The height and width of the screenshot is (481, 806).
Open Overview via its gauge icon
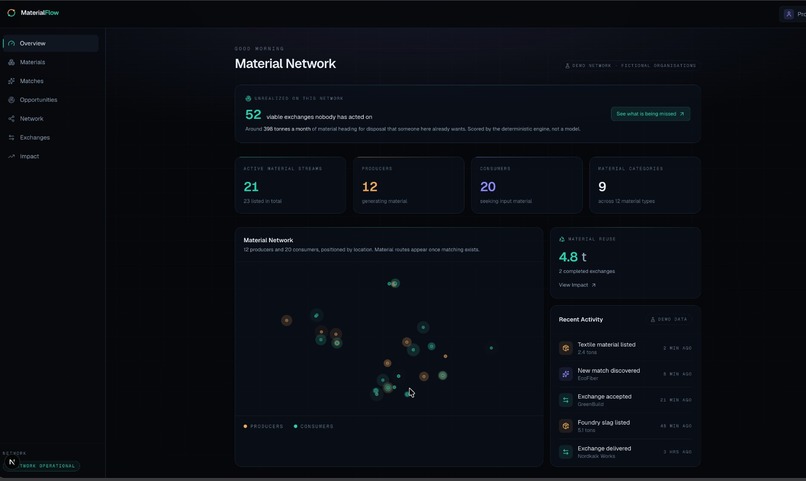11,44
